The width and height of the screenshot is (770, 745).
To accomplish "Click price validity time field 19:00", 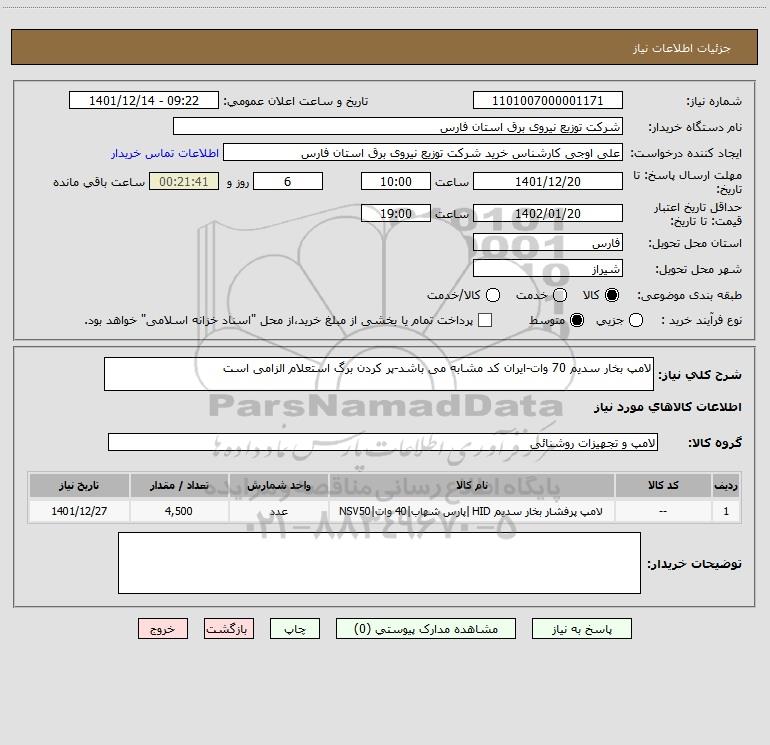I will pyautogui.click(x=396, y=213).
